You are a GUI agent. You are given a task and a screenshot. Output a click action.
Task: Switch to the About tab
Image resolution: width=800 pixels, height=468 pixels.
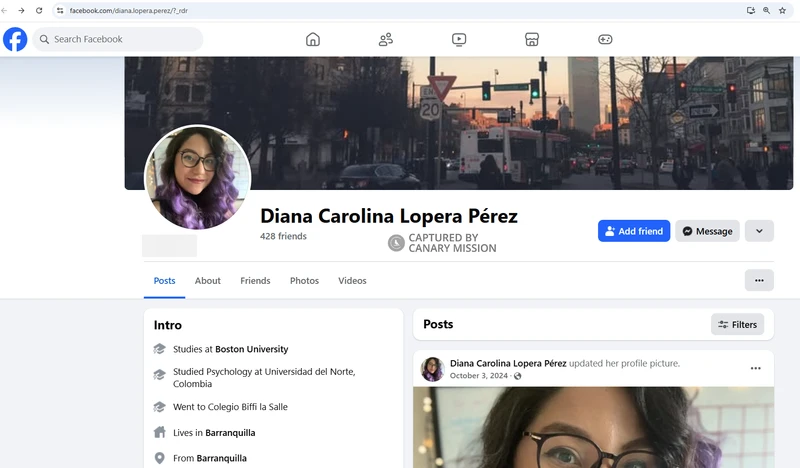pyautogui.click(x=208, y=281)
